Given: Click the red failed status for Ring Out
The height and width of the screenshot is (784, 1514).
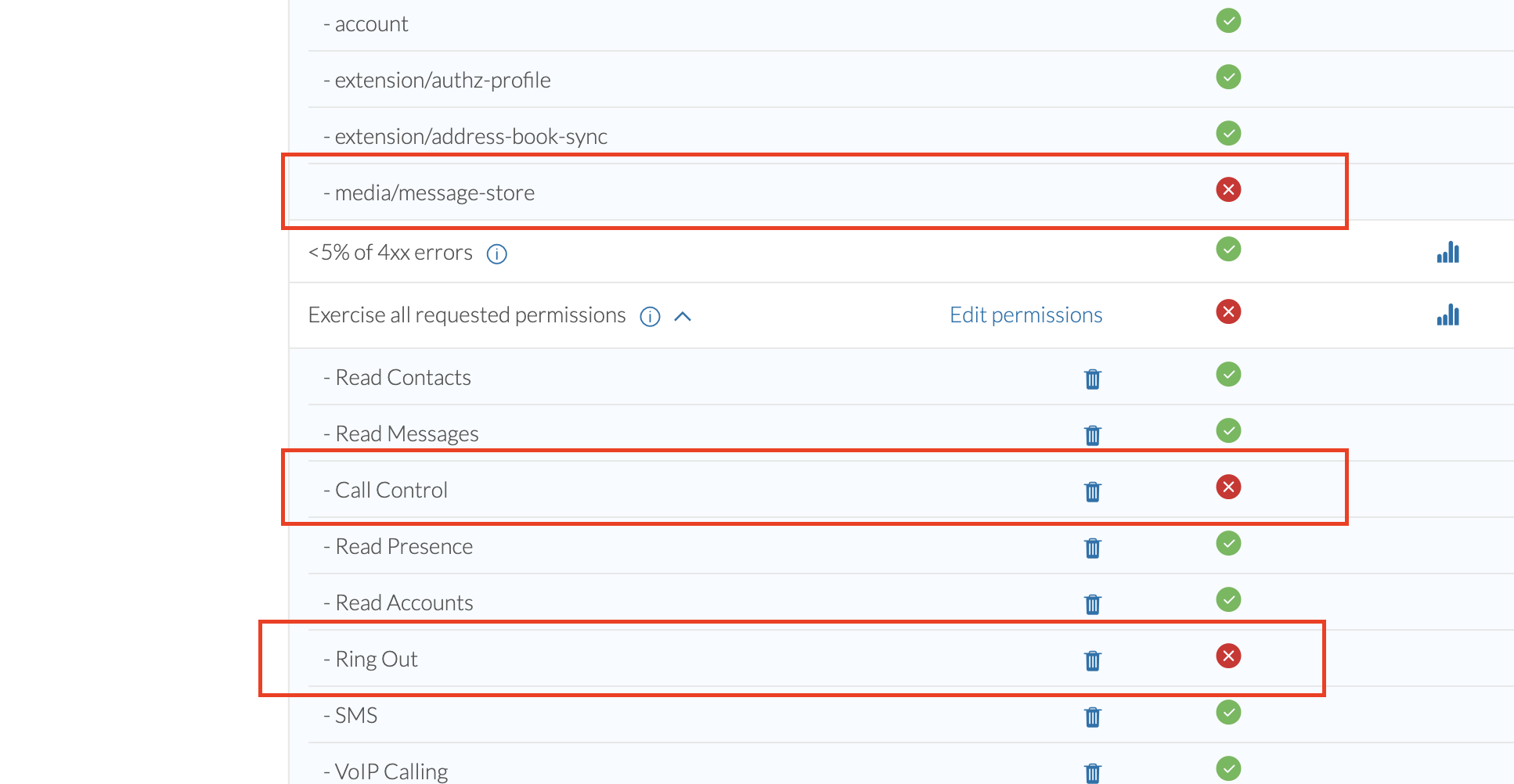Looking at the screenshot, I should click(x=1228, y=656).
